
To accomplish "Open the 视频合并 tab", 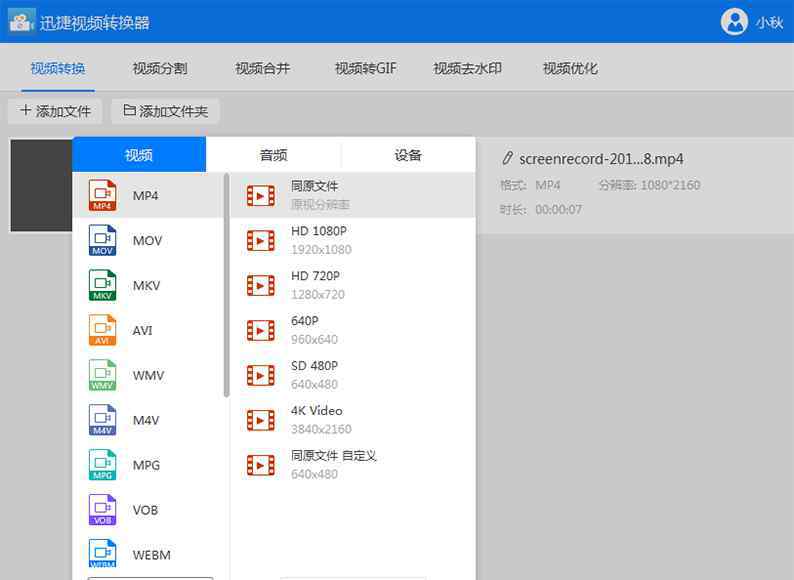I will tap(263, 68).
